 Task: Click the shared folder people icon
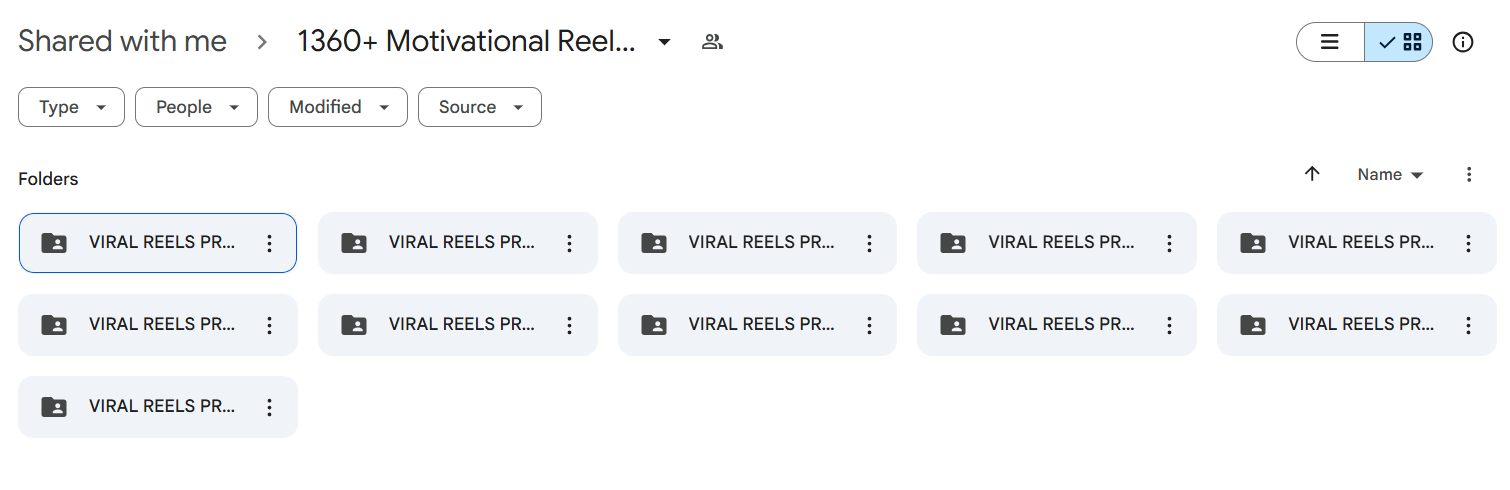point(712,42)
